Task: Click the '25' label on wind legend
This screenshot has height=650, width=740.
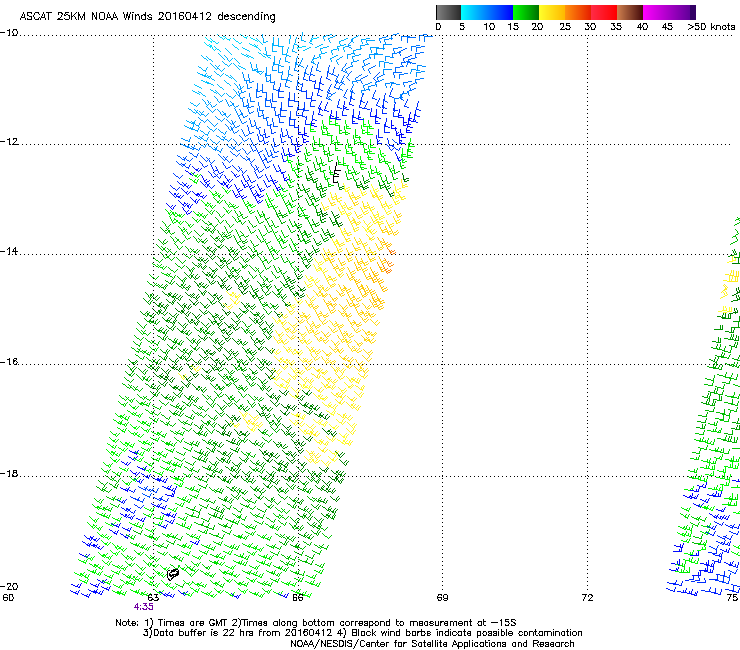Action: (564, 27)
